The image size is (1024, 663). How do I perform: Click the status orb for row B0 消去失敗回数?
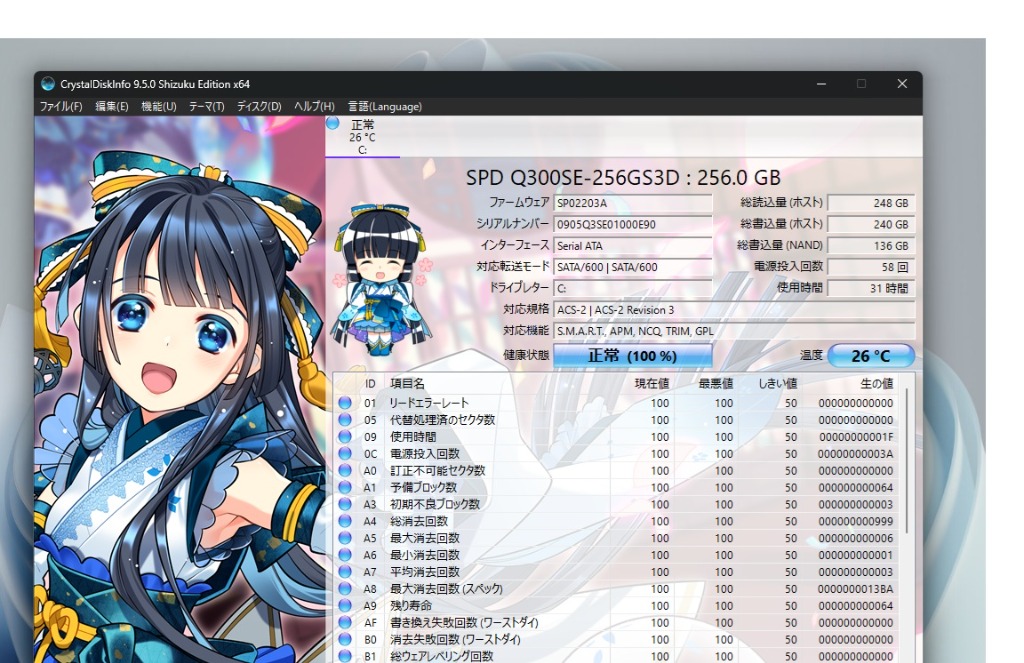click(345, 639)
